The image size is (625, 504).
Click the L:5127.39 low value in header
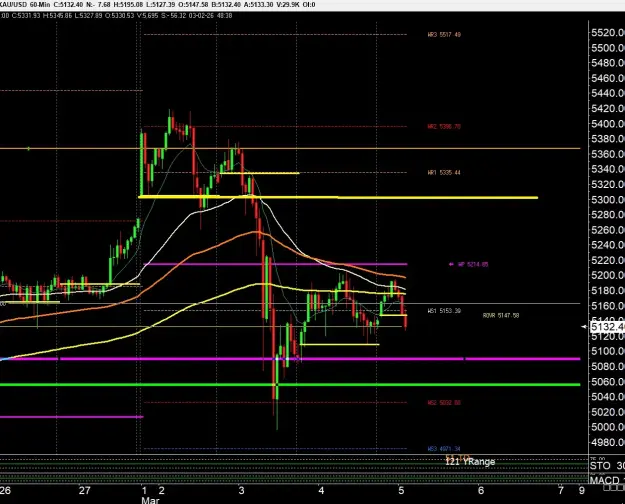click(x=160, y=5)
